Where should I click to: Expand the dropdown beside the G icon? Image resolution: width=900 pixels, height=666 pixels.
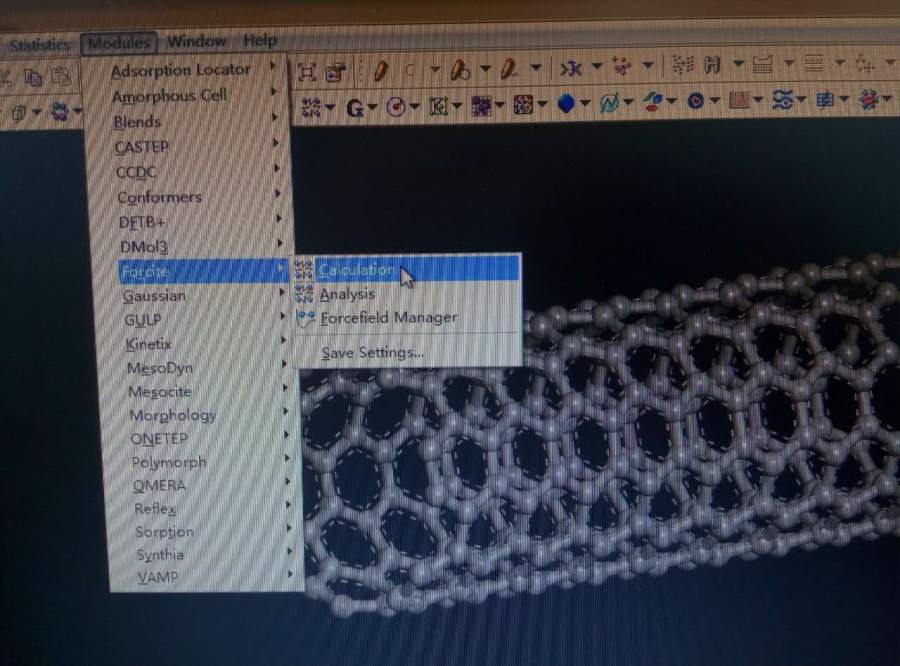(373, 107)
